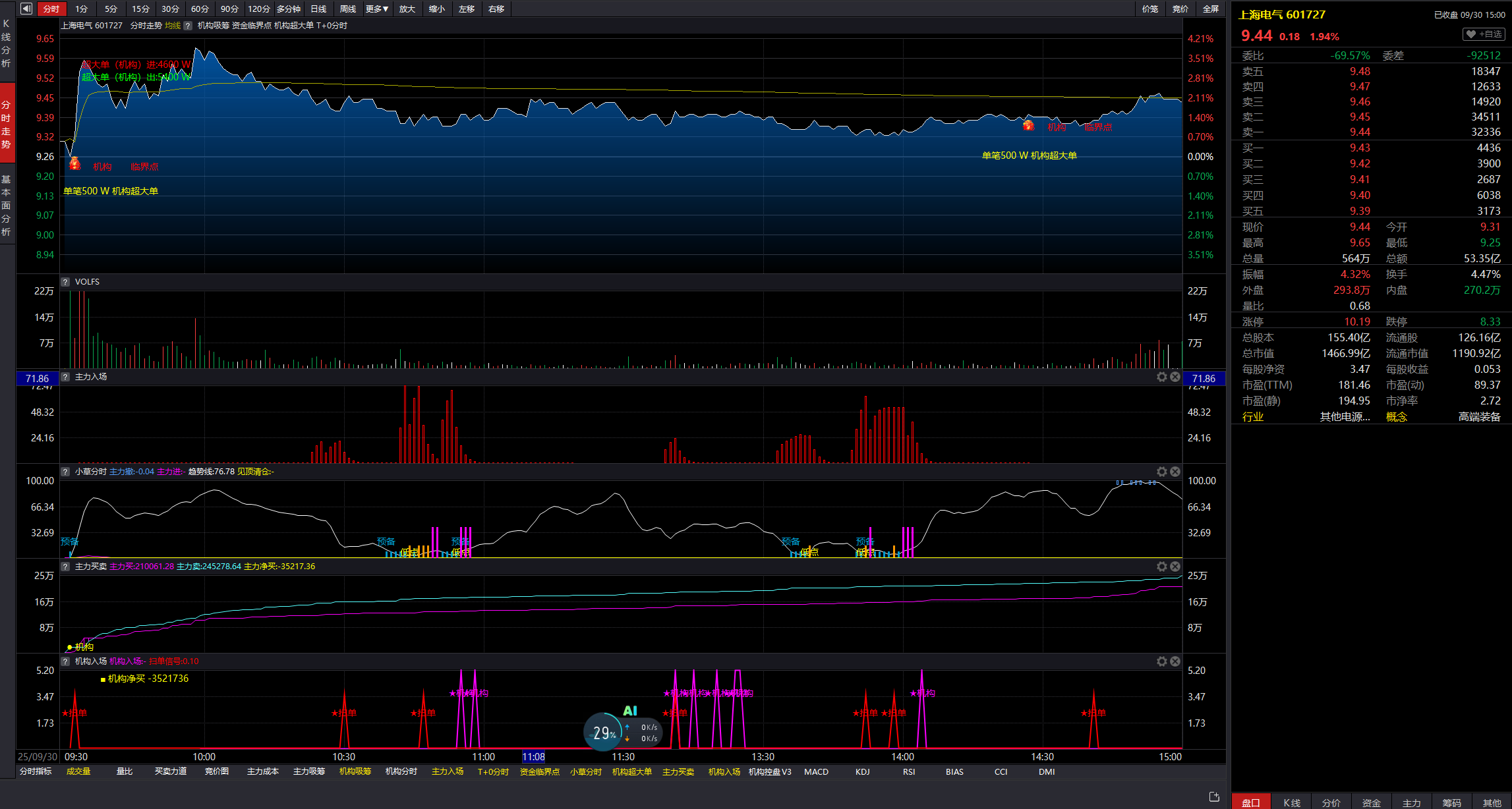Click the 全屏 fullscreen button
The image size is (1512, 809).
1210,9
